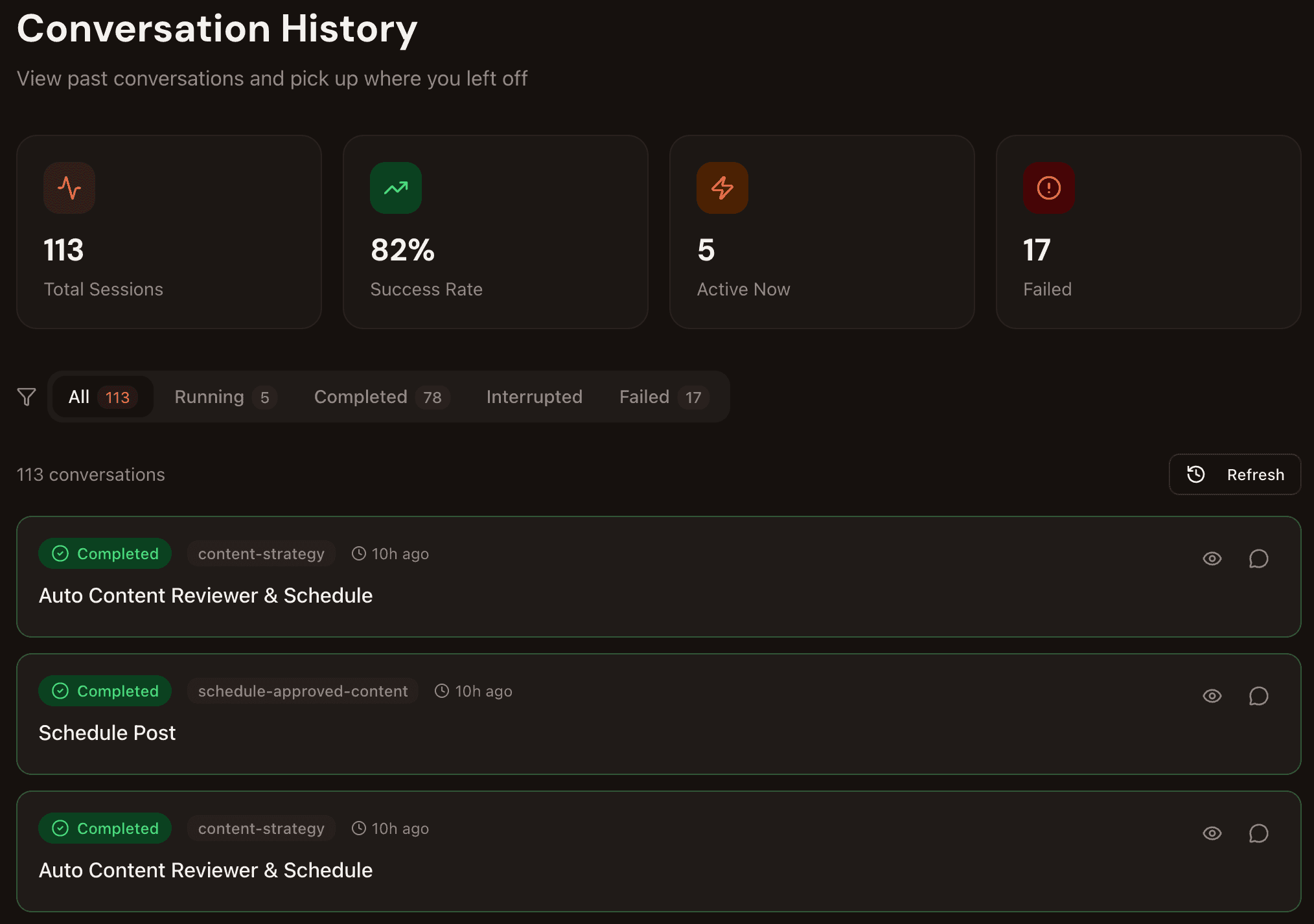Click the history icon inside Refresh button
This screenshot has width=1314, height=924.
pyautogui.click(x=1196, y=474)
